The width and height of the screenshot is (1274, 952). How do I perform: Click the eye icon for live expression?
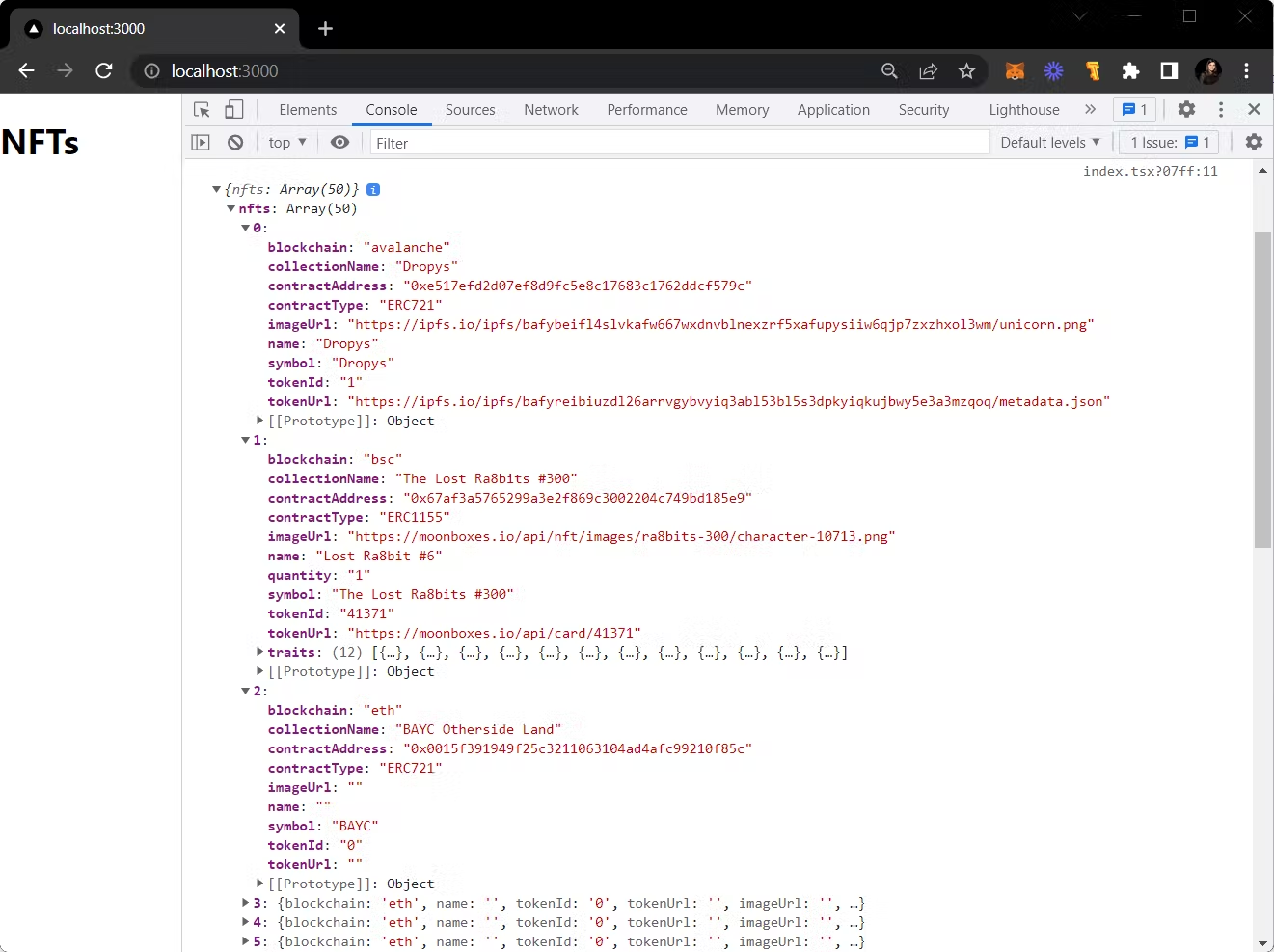[x=339, y=143]
